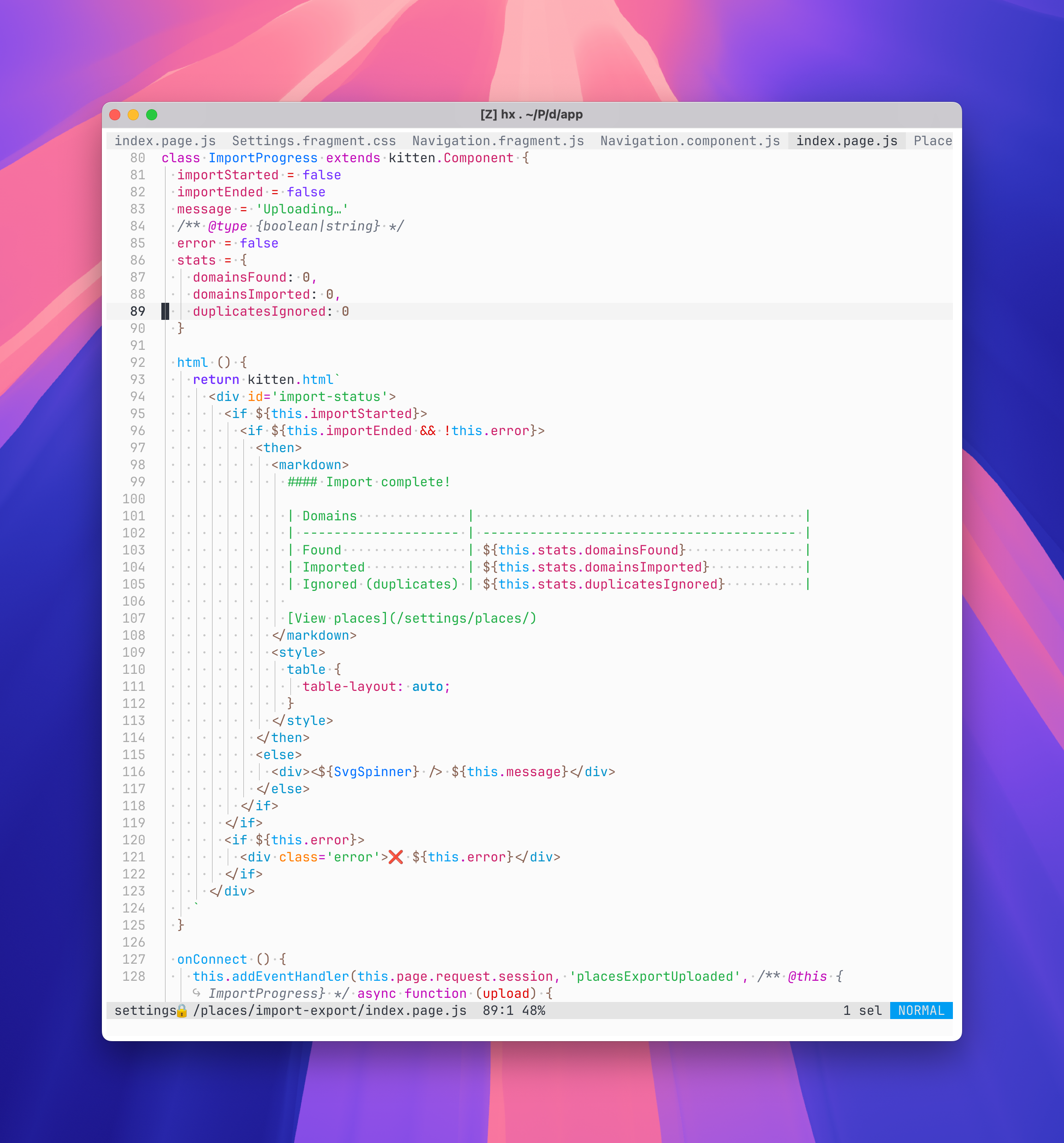Viewport: 1064px width, 1143px height.
Task: Click the opening <markdown> tag
Action: click(x=310, y=465)
